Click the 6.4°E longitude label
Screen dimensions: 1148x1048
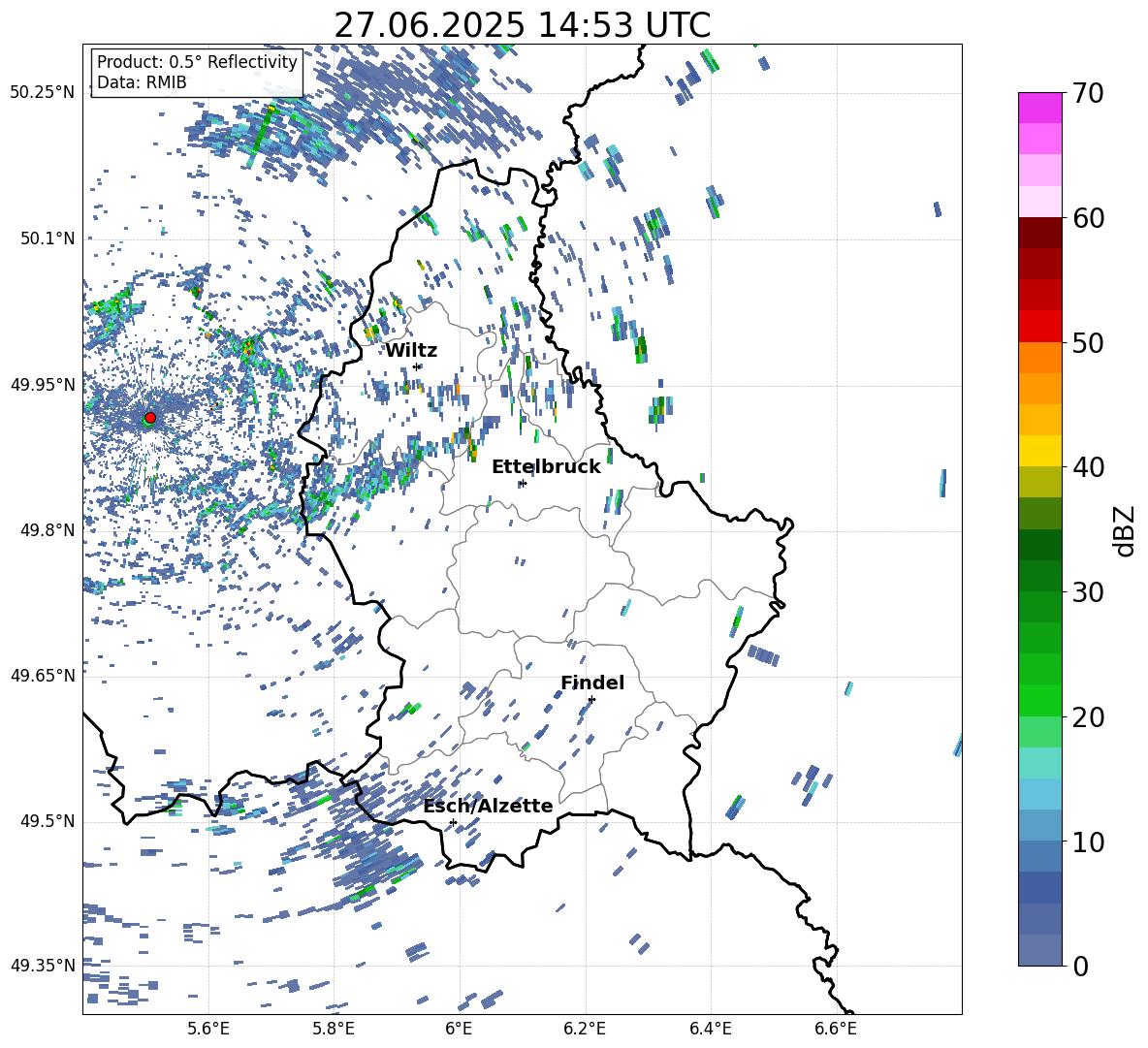(710, 1029)
